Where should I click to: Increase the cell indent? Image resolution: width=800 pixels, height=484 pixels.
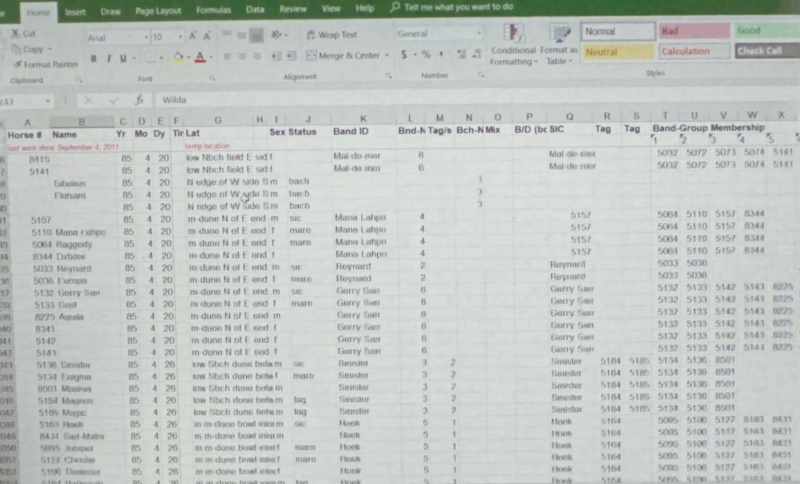tap(291, 56)
